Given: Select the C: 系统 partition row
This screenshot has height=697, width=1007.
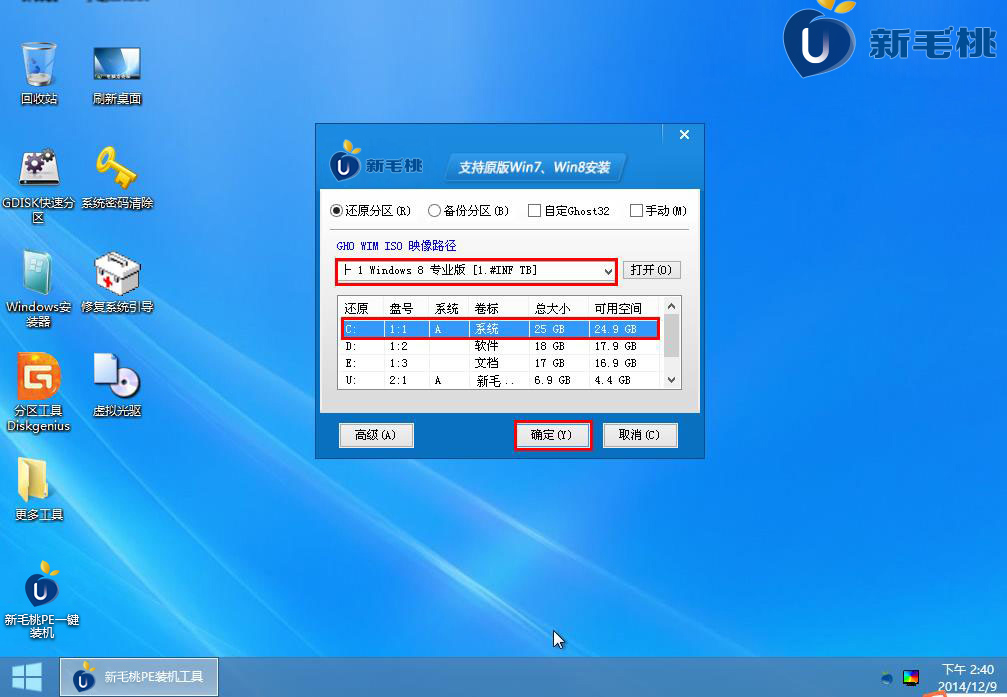Looking at the screenshot, I should (500, 329).
